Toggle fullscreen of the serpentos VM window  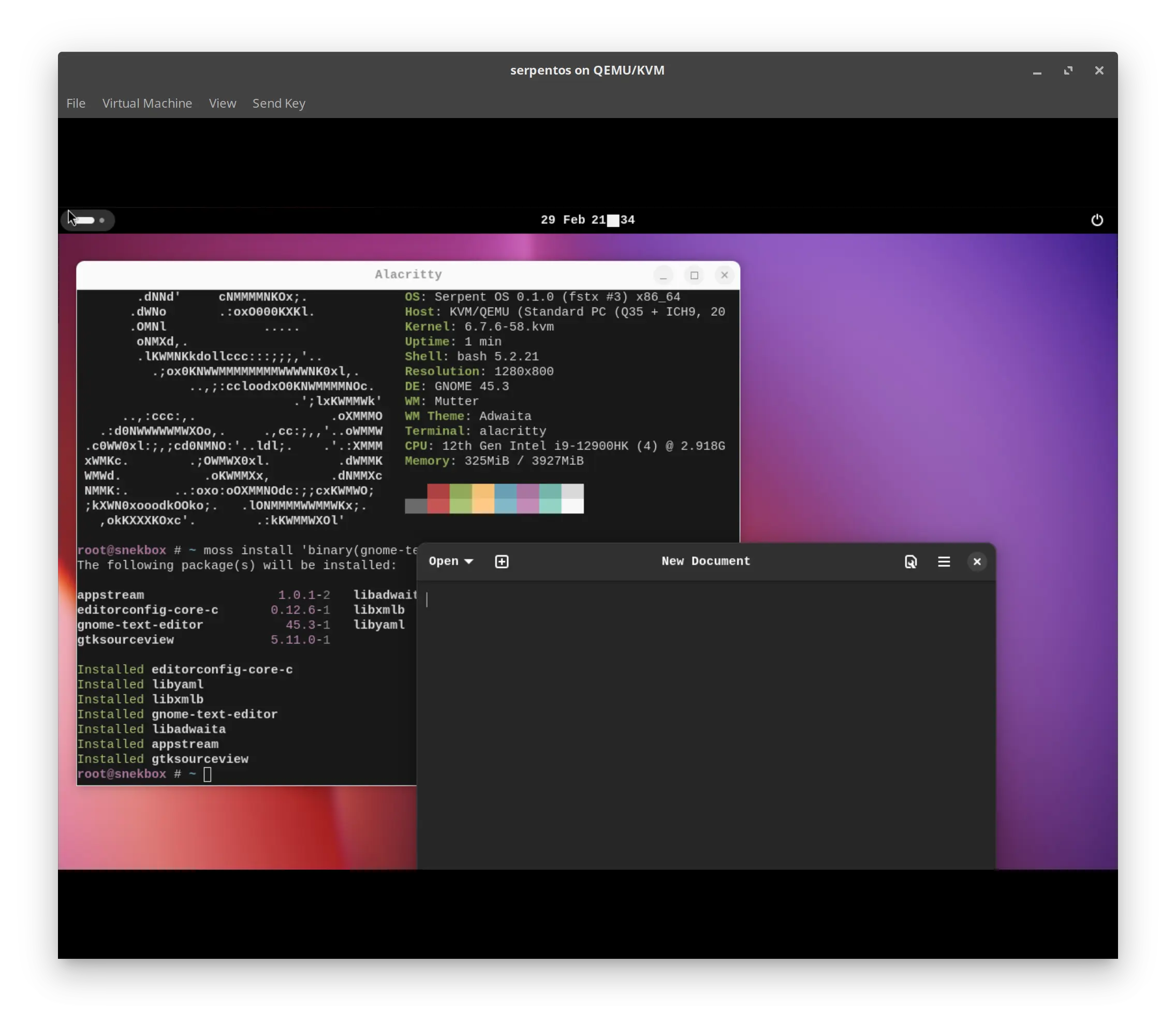click(x=1068, y=70)
